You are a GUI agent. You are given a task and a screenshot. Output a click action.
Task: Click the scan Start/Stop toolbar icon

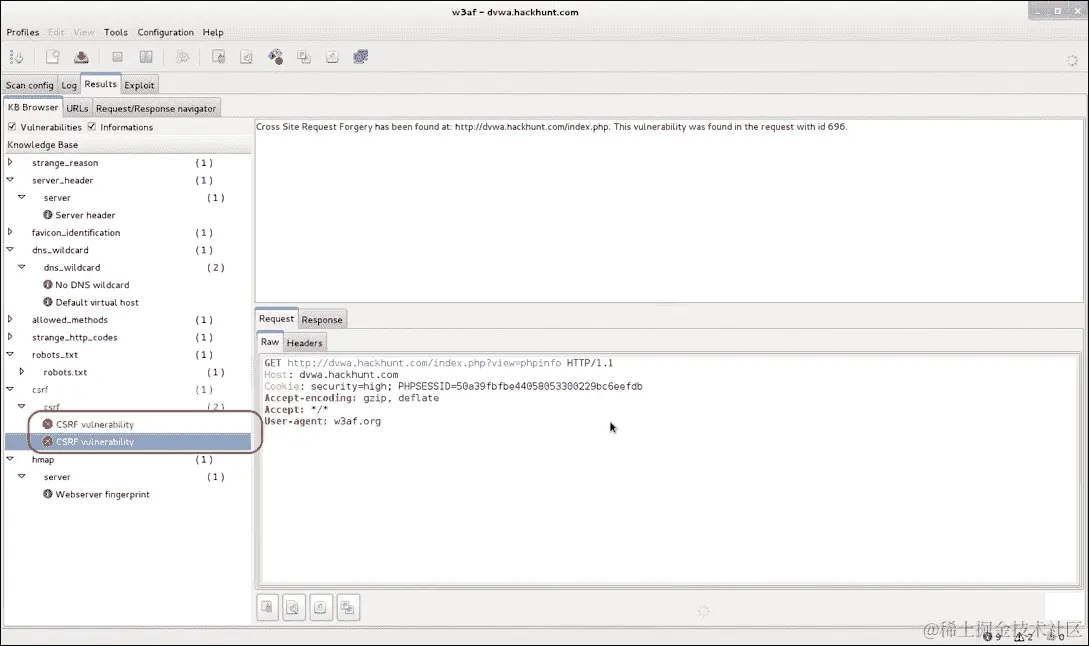coord(117,57)
